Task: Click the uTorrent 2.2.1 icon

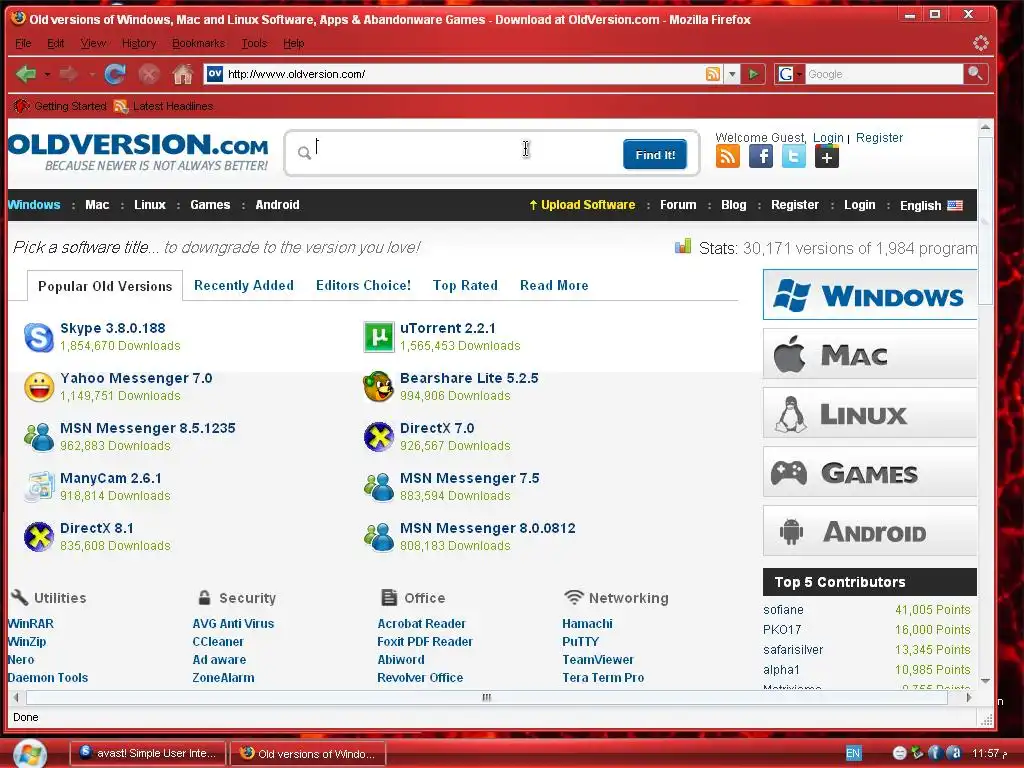Action: (379, 337)
